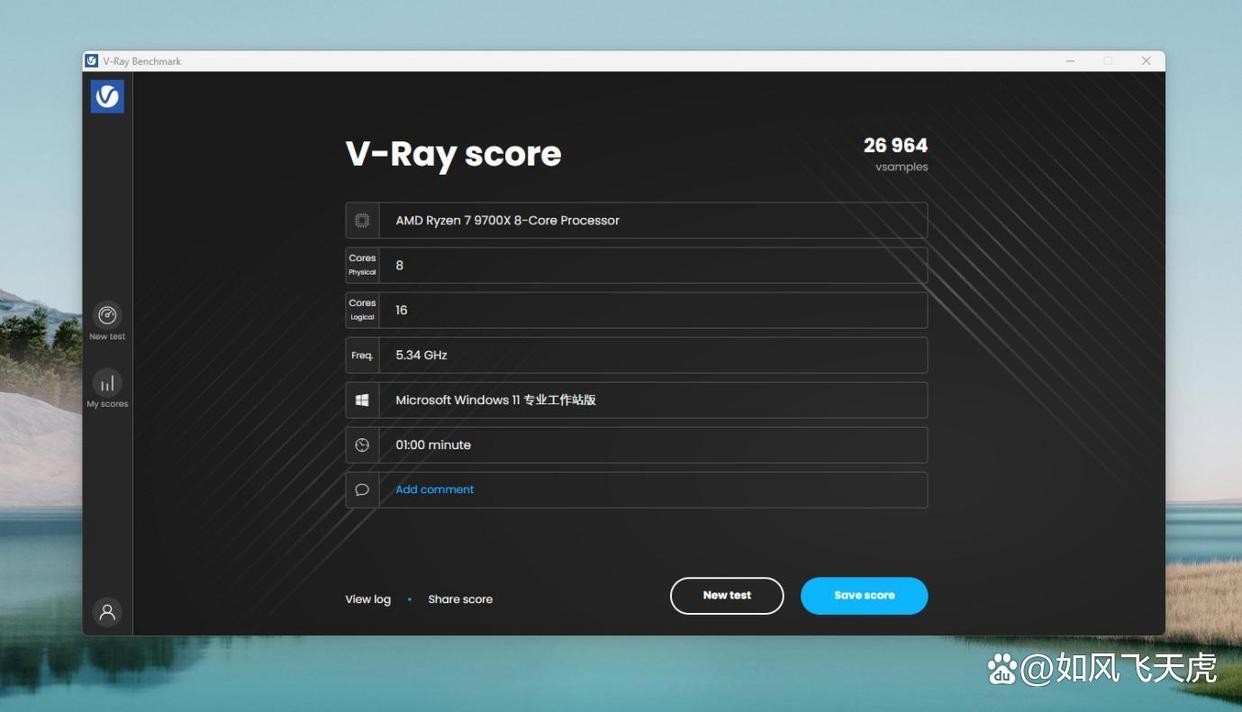1242x712 pixels.
Task: Click the clock icon beside 01:00 minute
Action: pos(362,445)
